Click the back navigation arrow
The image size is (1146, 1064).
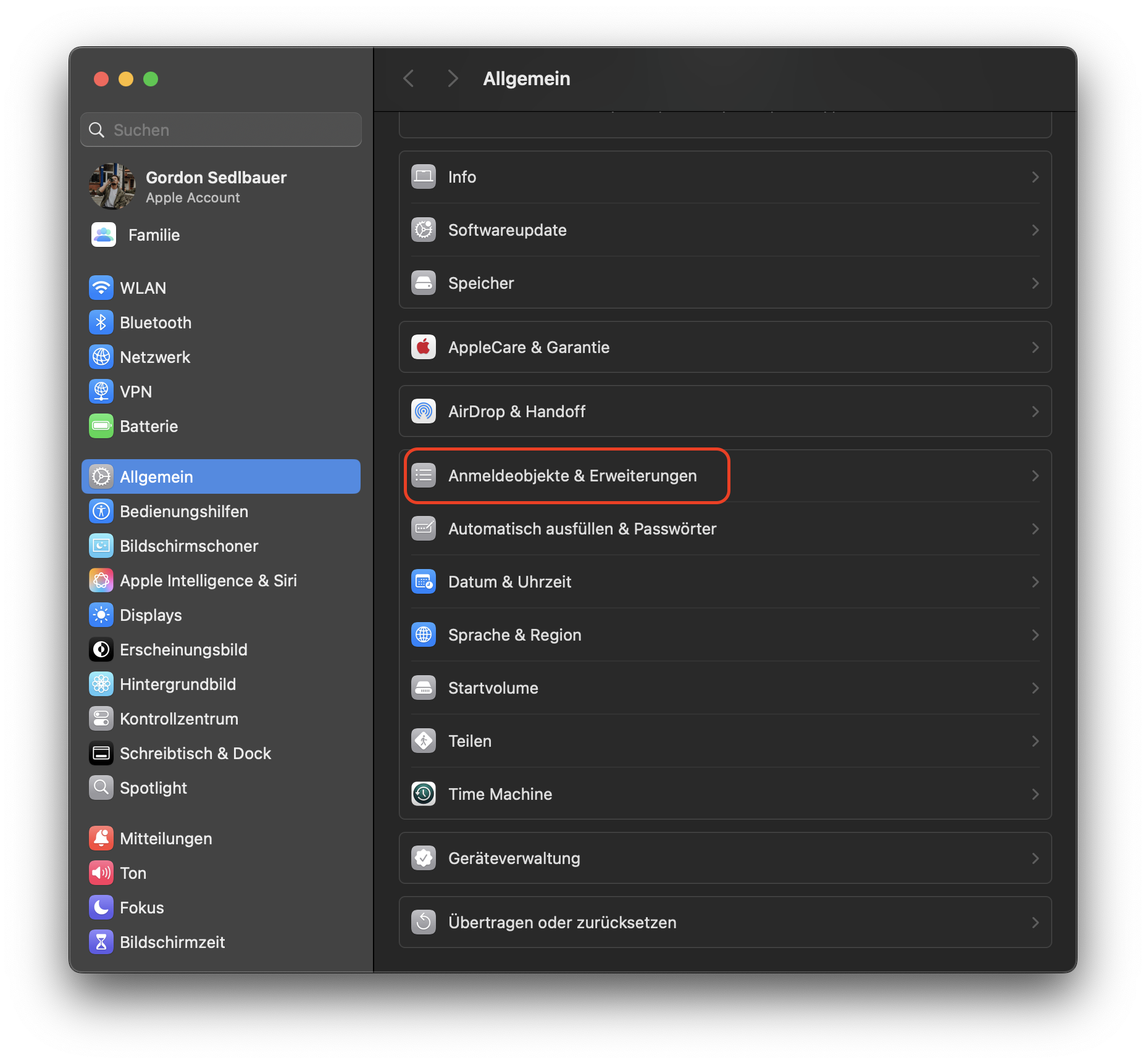(x=408, y=78)
